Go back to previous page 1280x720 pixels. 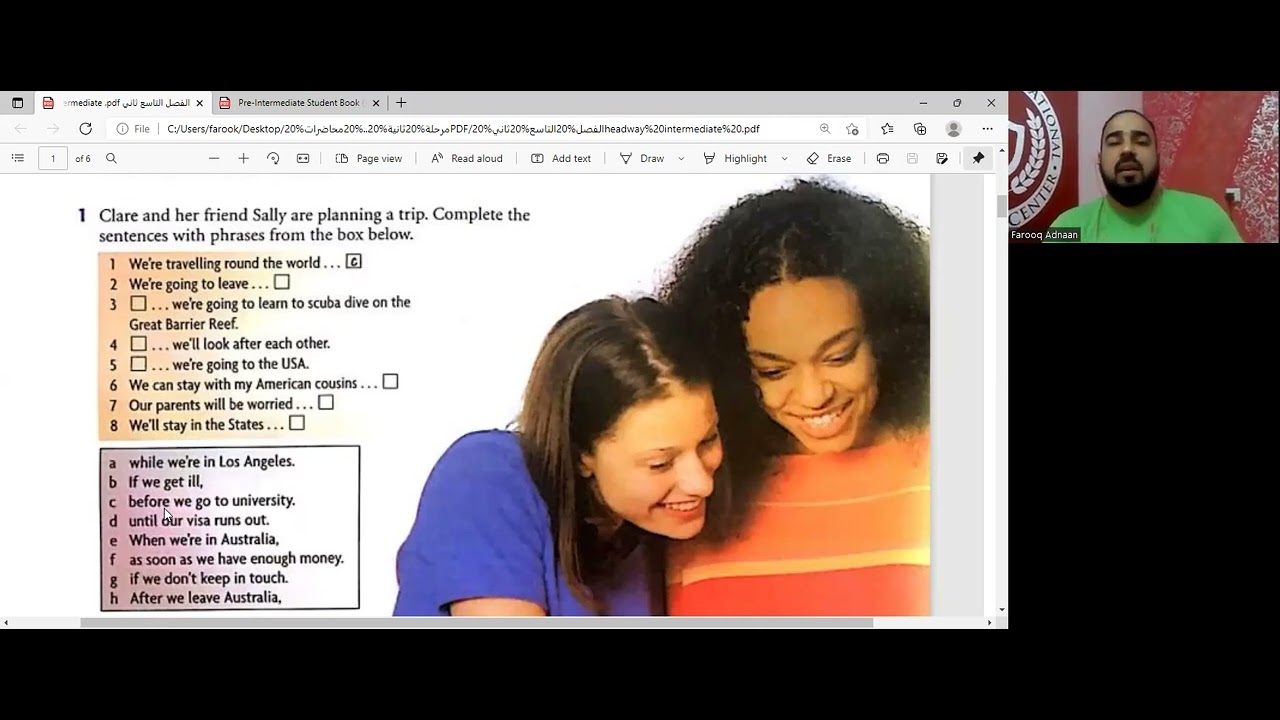(21, 129)
